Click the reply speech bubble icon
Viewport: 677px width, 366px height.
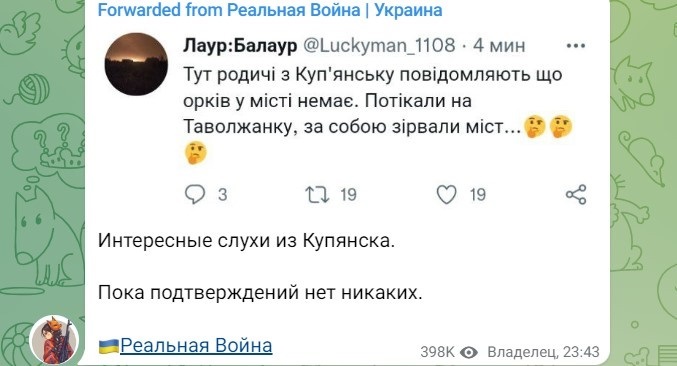[195, 194]
